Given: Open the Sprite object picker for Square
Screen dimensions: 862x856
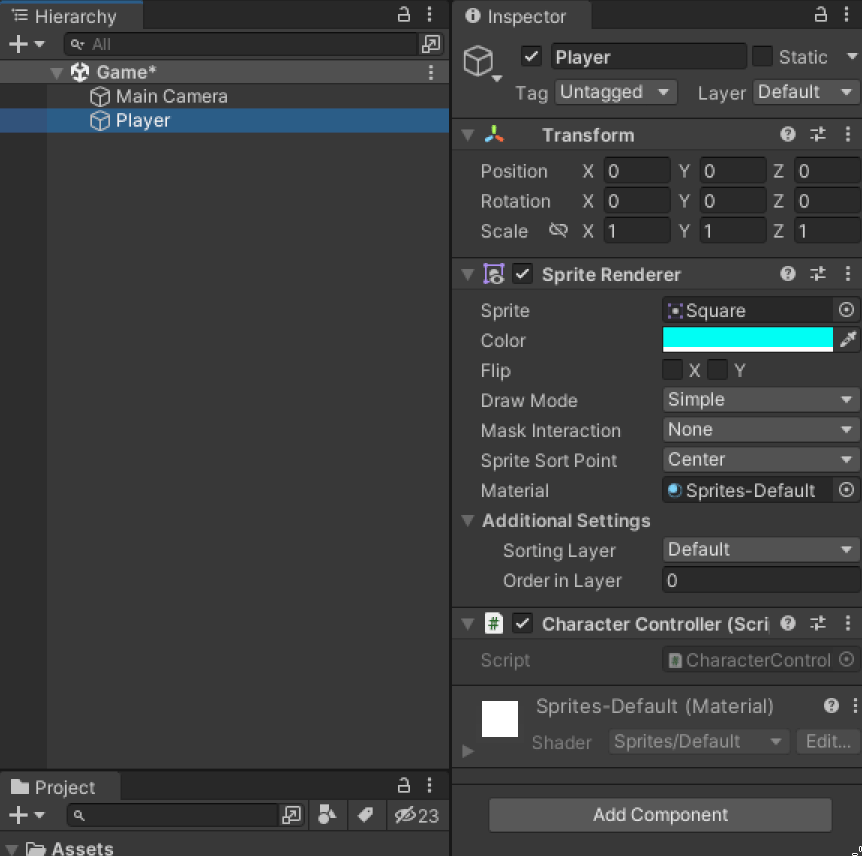Looking at the screenshot, I should (x=846, y=310).
